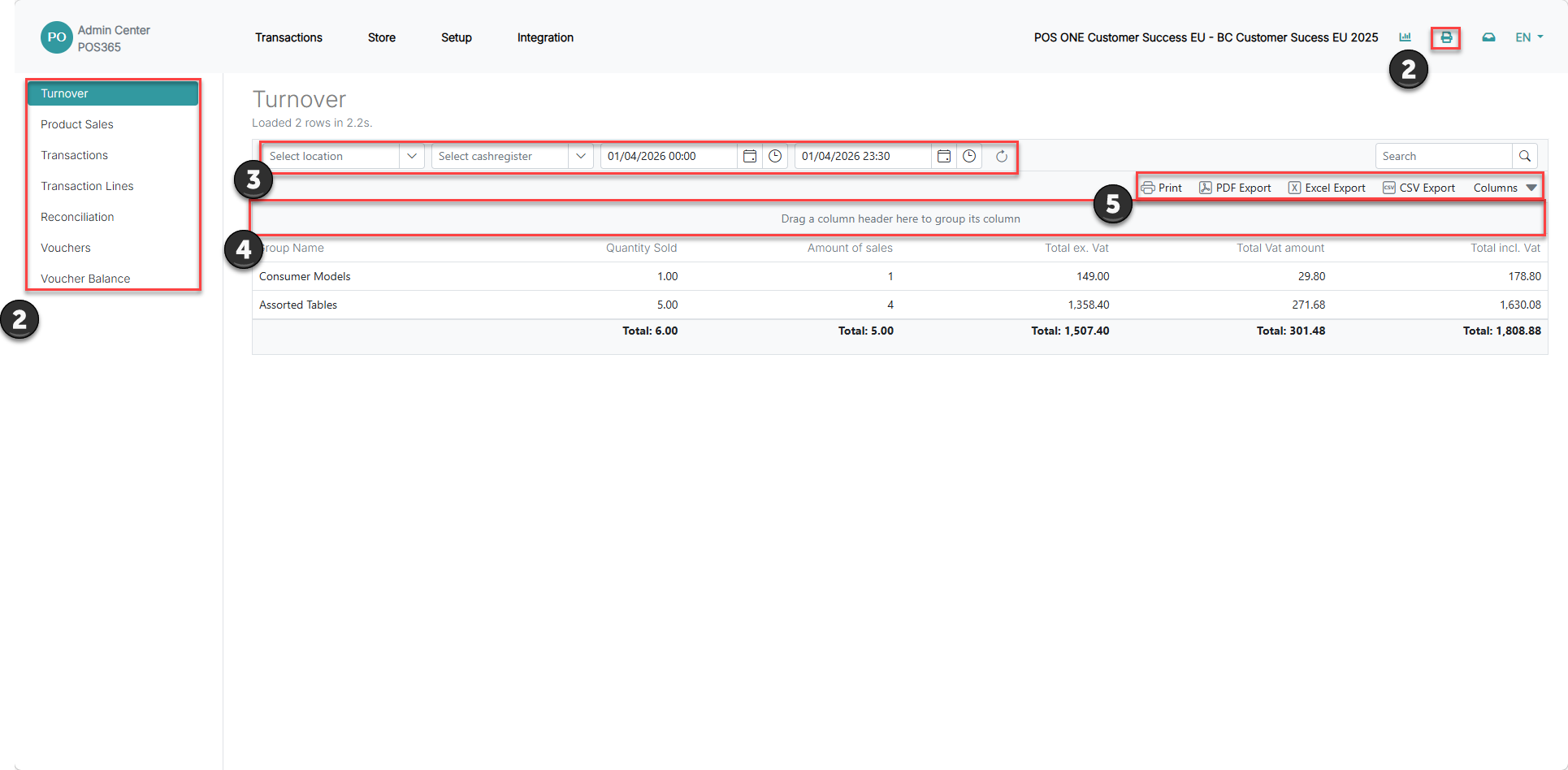Sort by Quantity Sold column header
Image resolution: width=1568 pixels, height=770 pixels.
[x=641, y=248]
